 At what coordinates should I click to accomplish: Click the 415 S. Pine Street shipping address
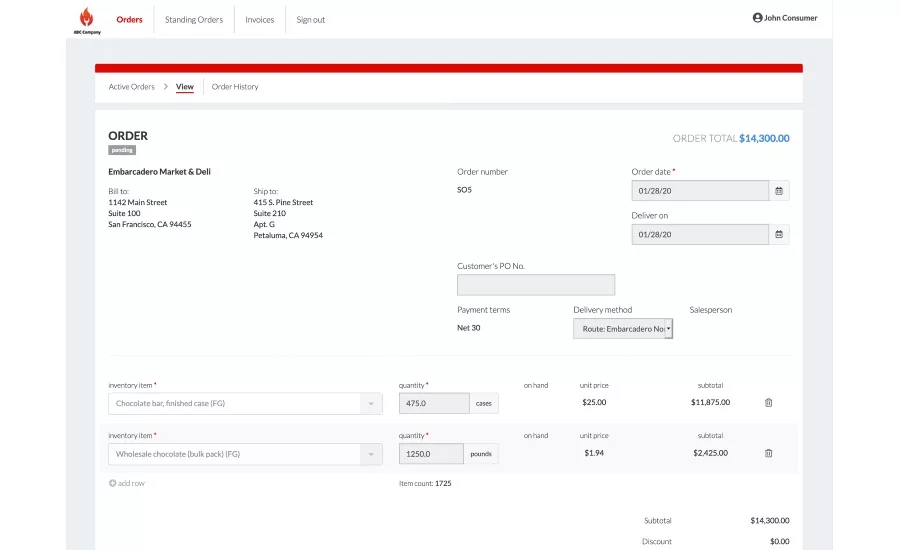tap(284, 202)
